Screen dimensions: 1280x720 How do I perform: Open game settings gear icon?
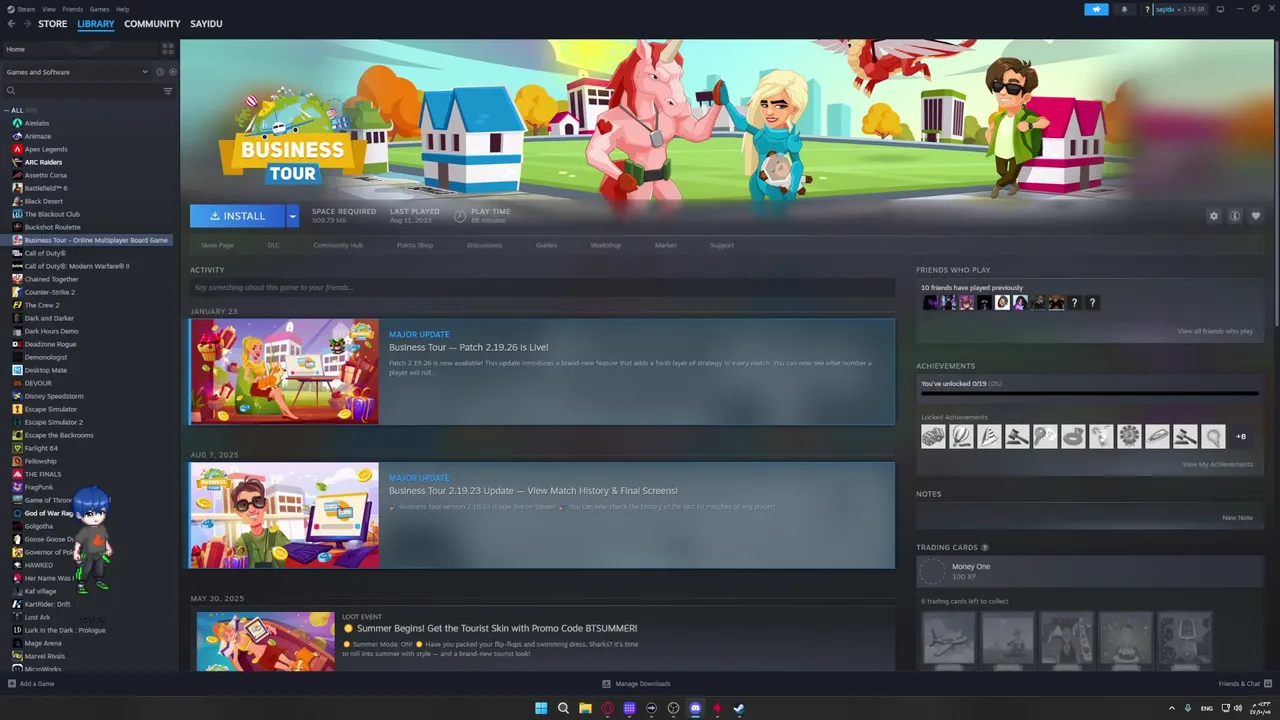(1214, 216)
